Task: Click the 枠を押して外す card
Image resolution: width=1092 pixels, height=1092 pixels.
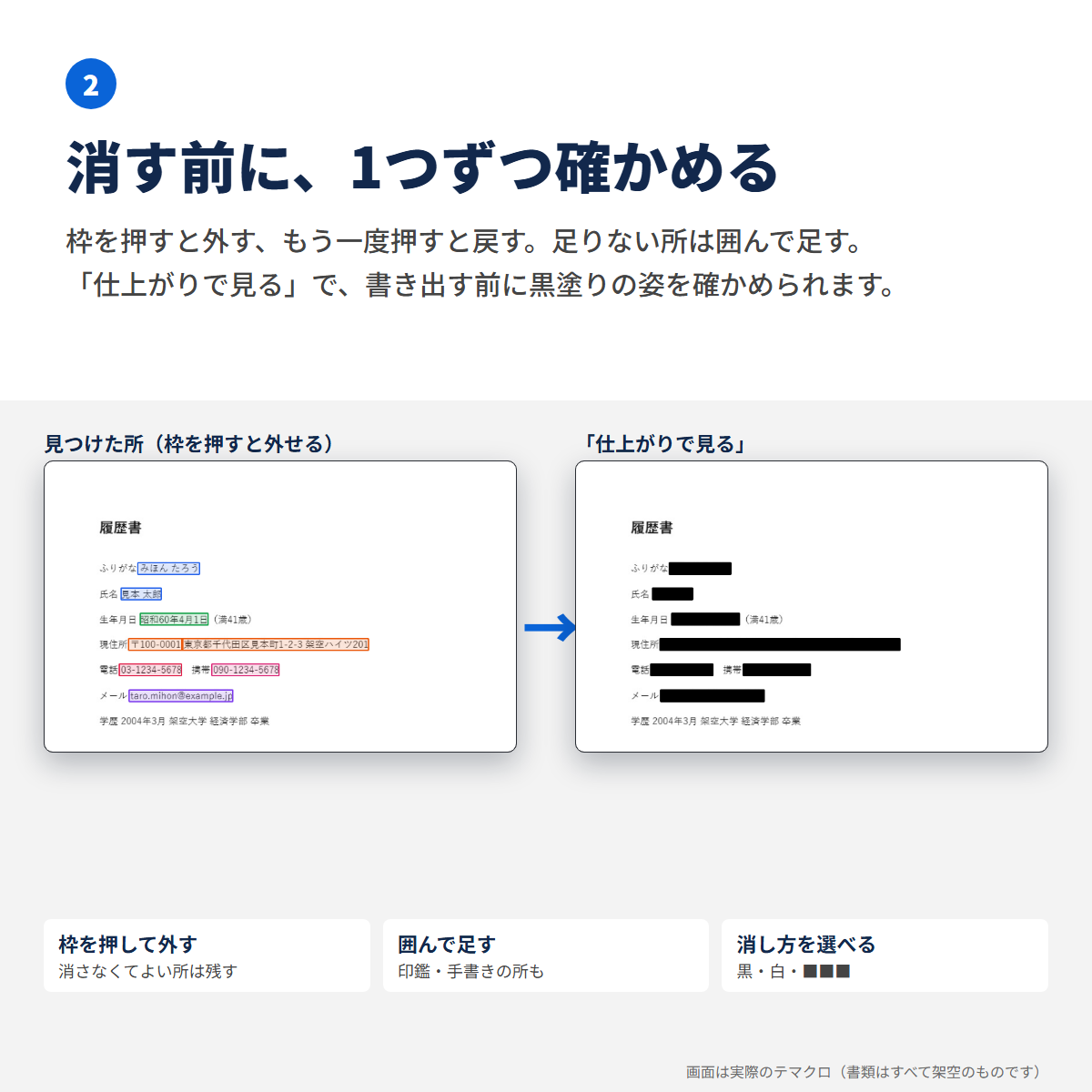Action: [x=207, y=955]
